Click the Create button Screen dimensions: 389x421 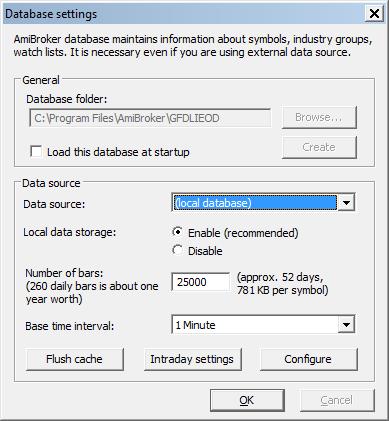[319, 147]
